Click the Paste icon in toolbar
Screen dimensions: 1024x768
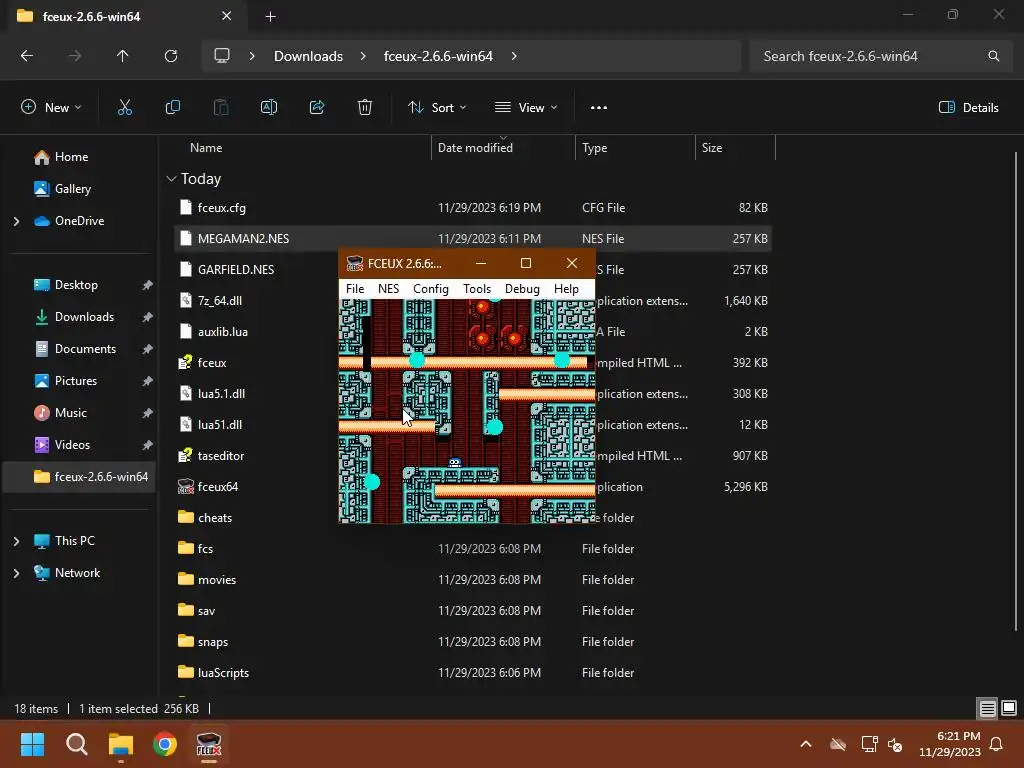[221, 108]
